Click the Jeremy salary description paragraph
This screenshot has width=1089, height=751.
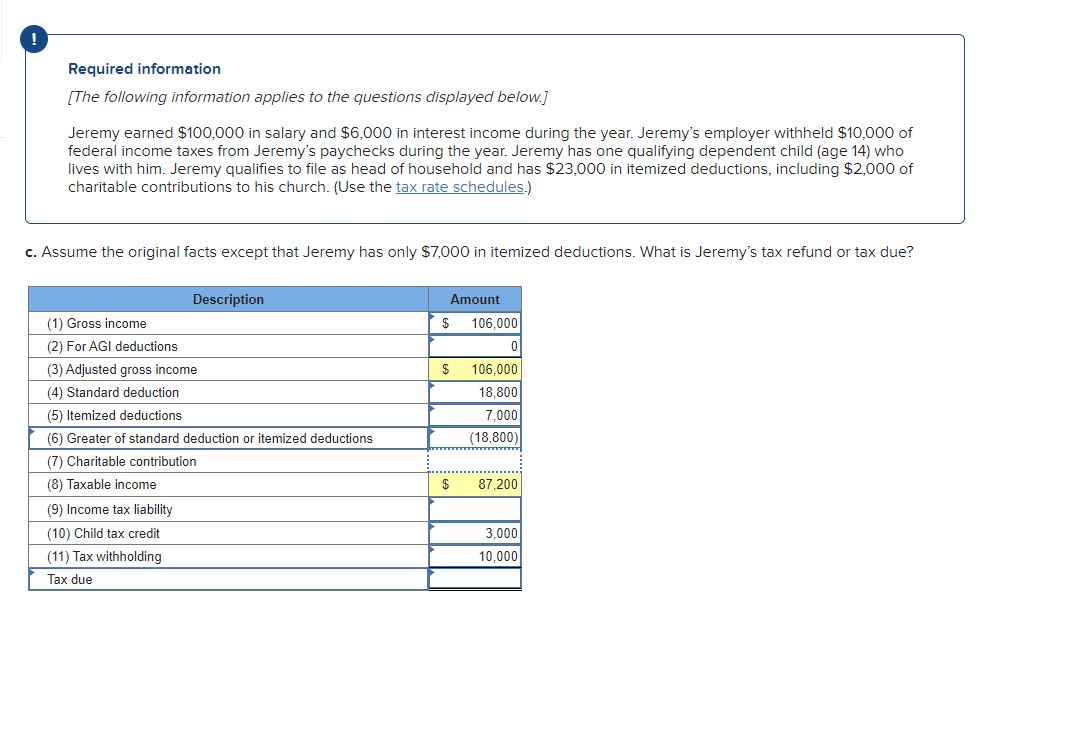(x=490, y=160)
